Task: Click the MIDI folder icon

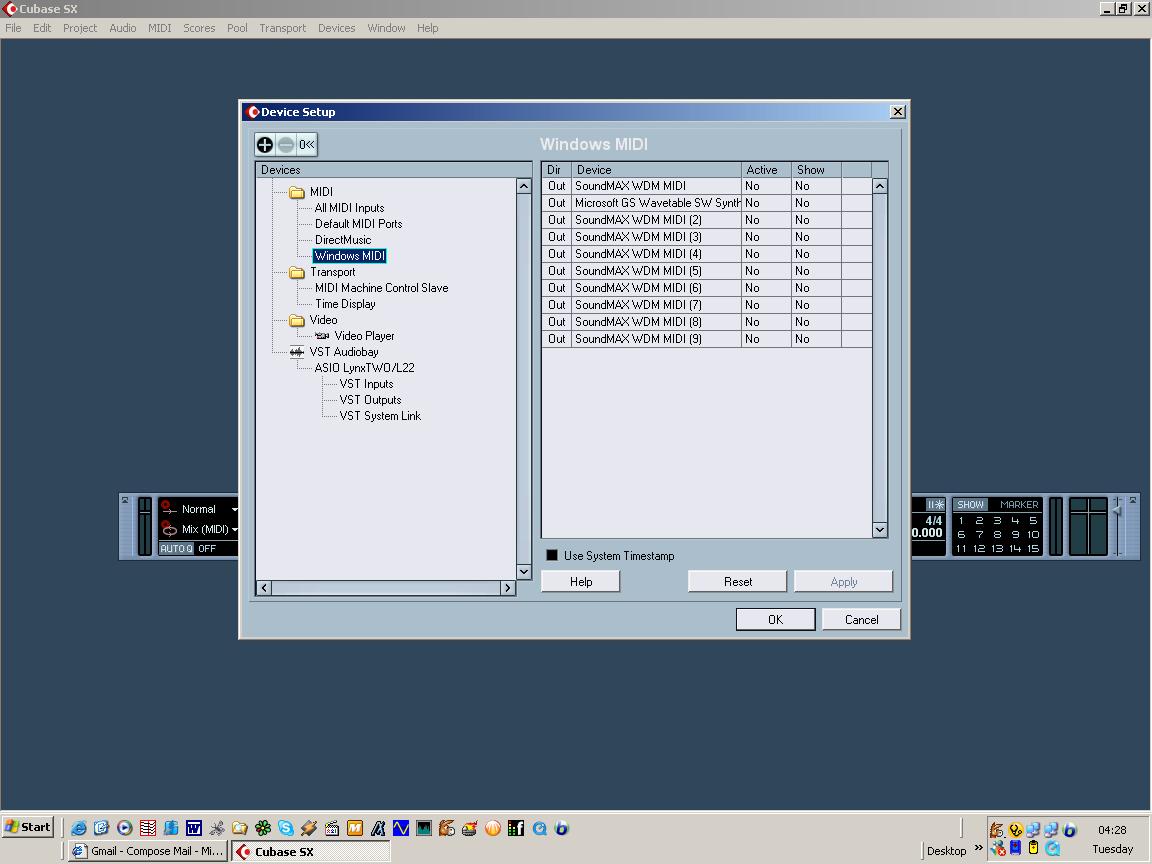Action: click(x=297, y=192)
